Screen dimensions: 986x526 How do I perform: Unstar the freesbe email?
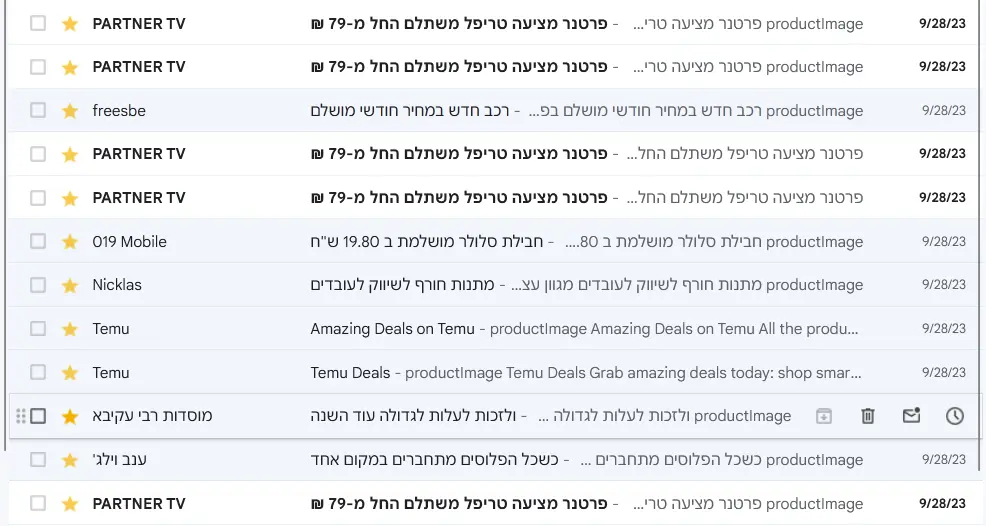pyautogui.click(x=70, y=111)
